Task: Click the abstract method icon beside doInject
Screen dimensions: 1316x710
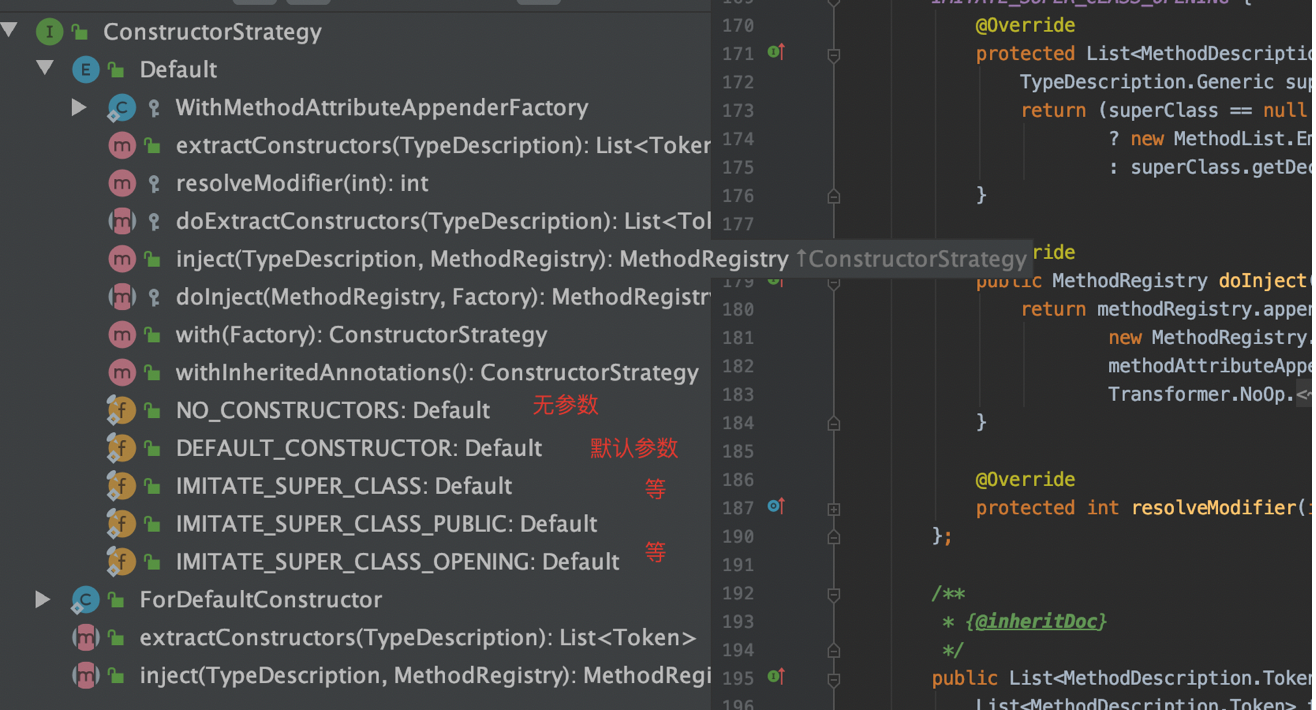Action: (121, 297)
